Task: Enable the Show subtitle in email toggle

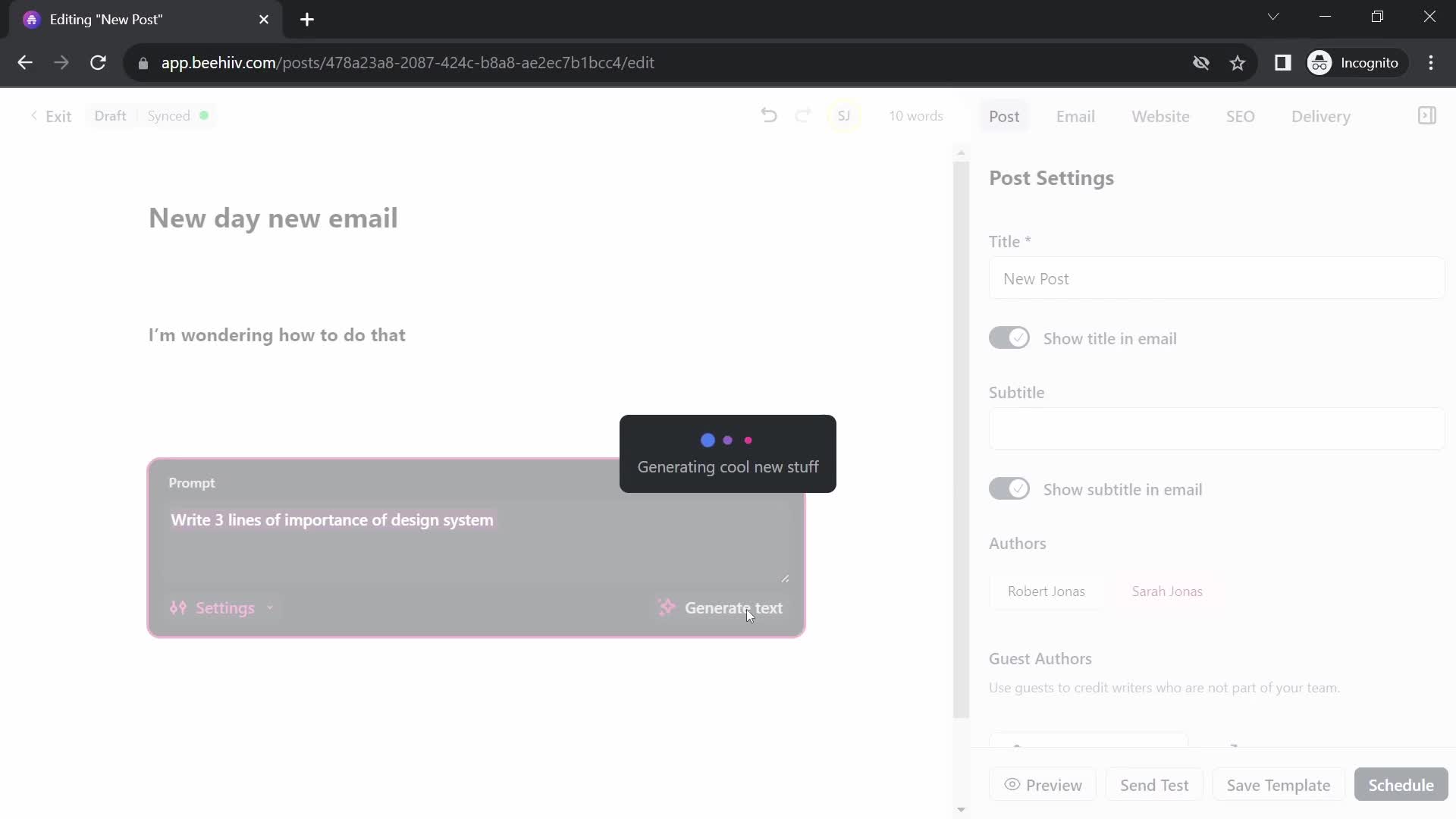Action: (1009, 489)
